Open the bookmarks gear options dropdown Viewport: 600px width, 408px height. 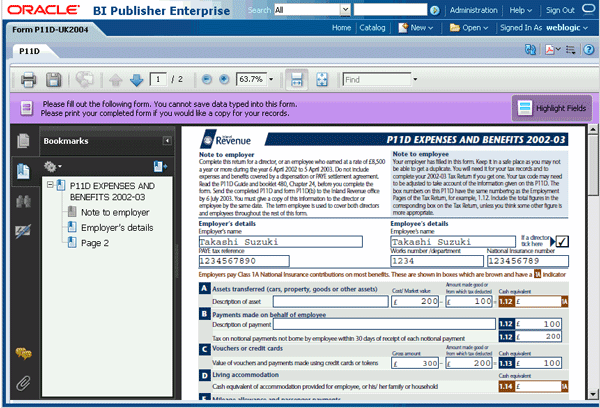(x=53, y=166)
